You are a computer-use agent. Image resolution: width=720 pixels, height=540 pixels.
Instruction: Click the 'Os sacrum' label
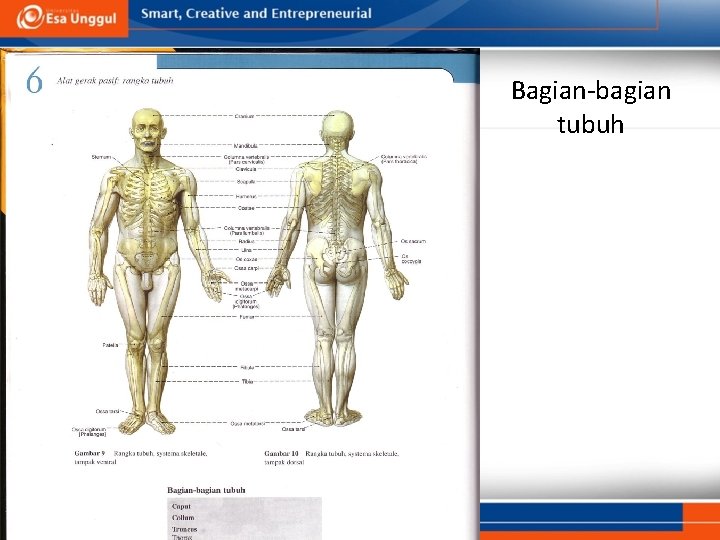pyautogui.click(x=413, y=241)
